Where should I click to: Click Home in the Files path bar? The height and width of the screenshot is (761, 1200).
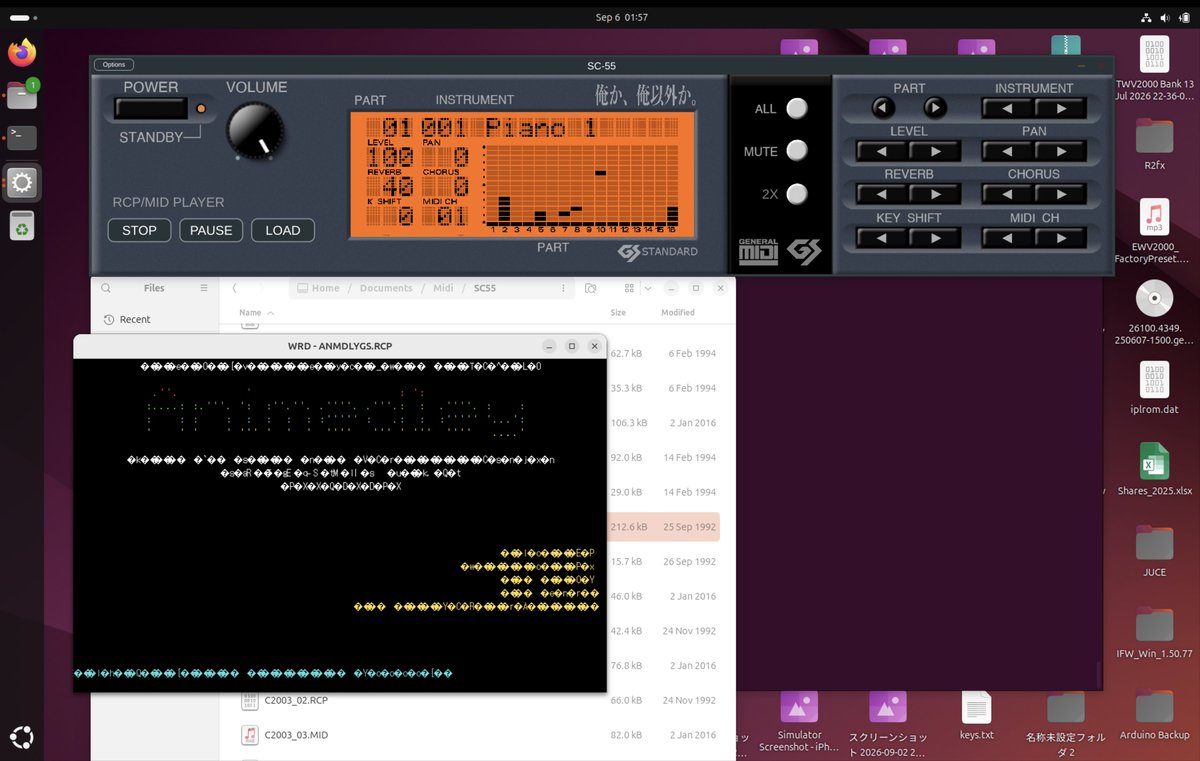(x=318, y=288)
